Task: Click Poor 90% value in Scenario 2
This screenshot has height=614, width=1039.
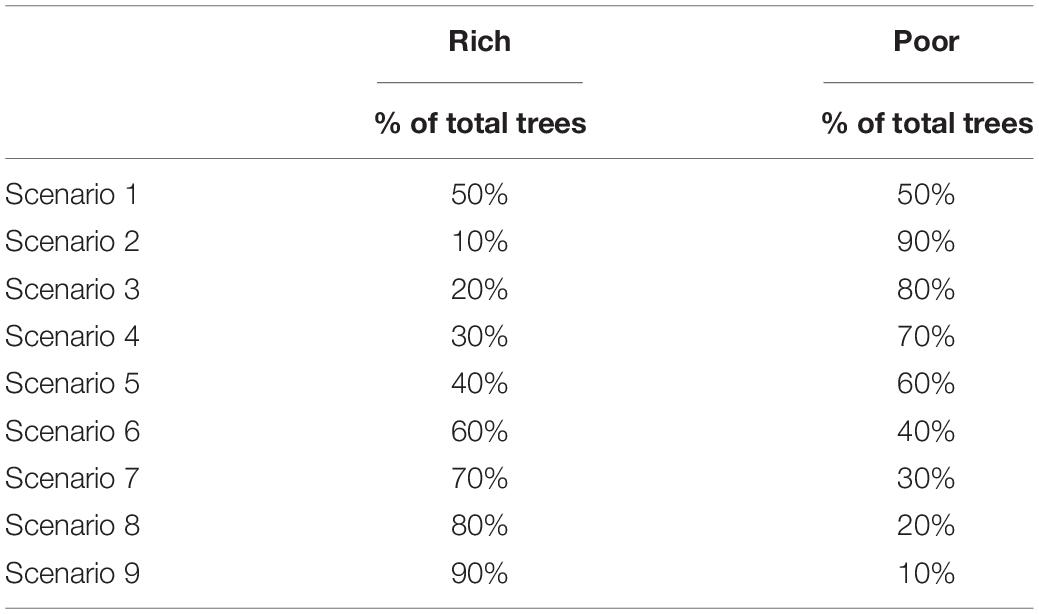Action: [x=926, y=242]
